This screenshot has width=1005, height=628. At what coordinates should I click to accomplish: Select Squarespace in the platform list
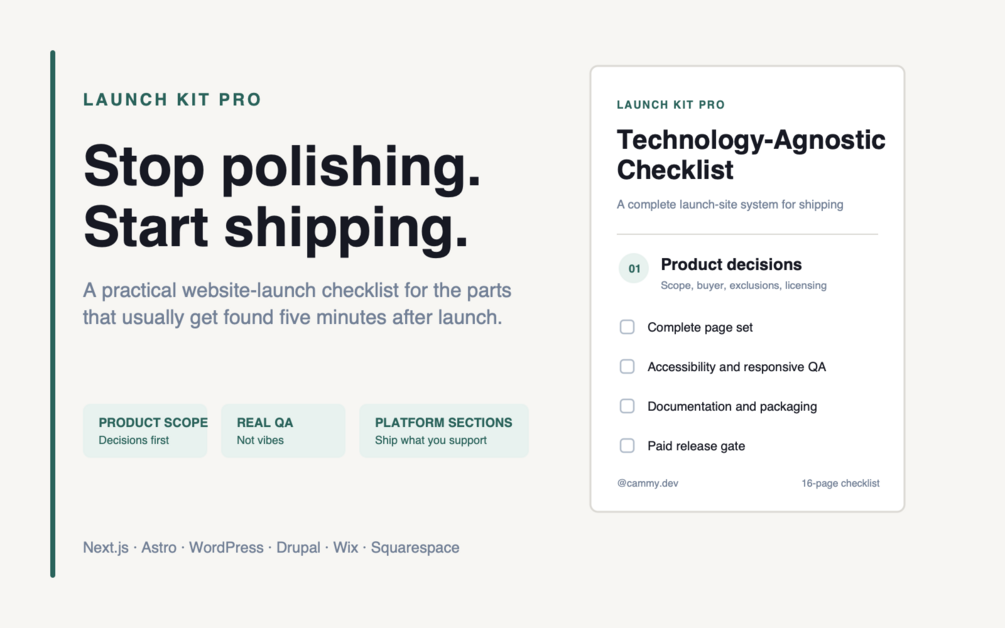tap(415, 548)
